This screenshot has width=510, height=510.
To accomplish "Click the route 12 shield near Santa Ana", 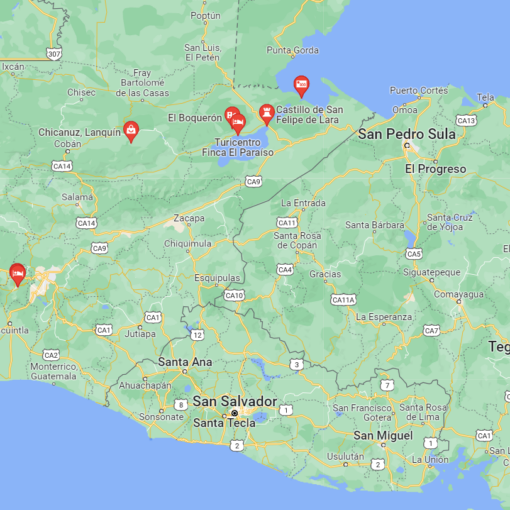I will (197, 335).
